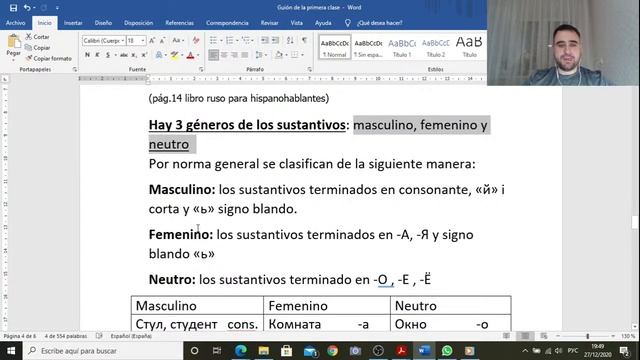Click the Save icon in quick access toolbar
The width and height of the screenshot is (640, 360).
pyautogui.click(x=13, y=7)
